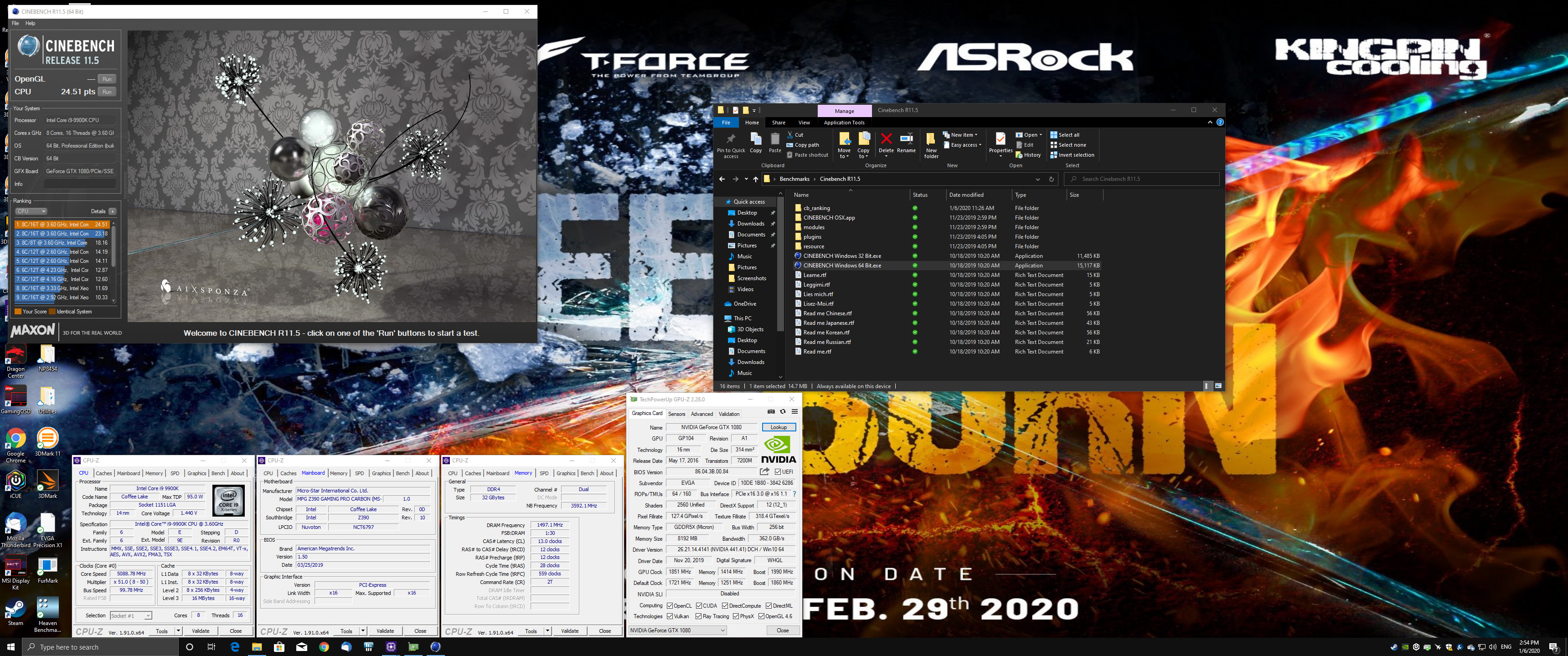Click Explorer up-one-level arrow
This screenshot has width=1568, height=656.
tap(755, 179)
